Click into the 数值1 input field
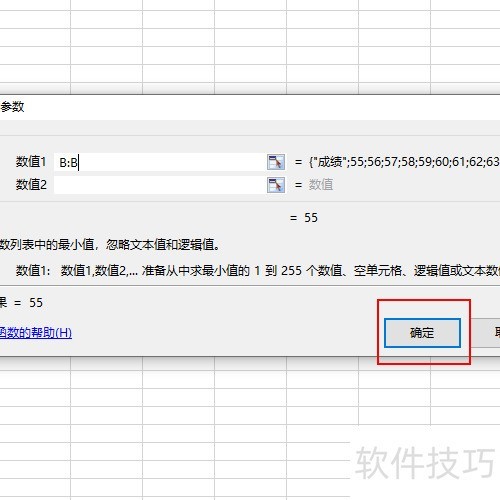500x500 pixels. coord(160,162)
